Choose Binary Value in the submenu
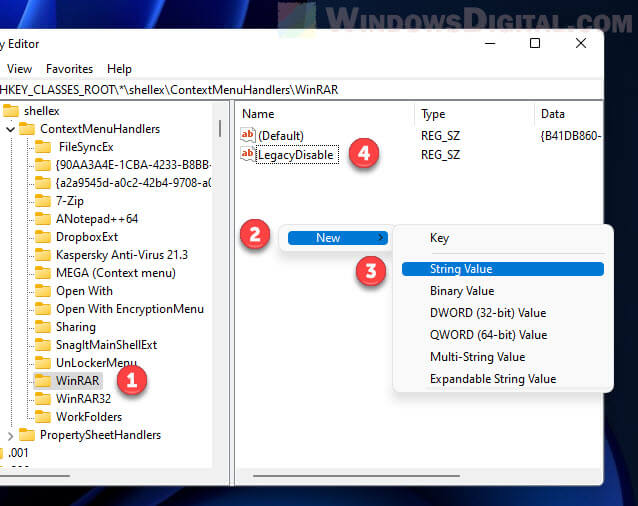The height and width of the screenshot is (506, 638). point(462,291)
